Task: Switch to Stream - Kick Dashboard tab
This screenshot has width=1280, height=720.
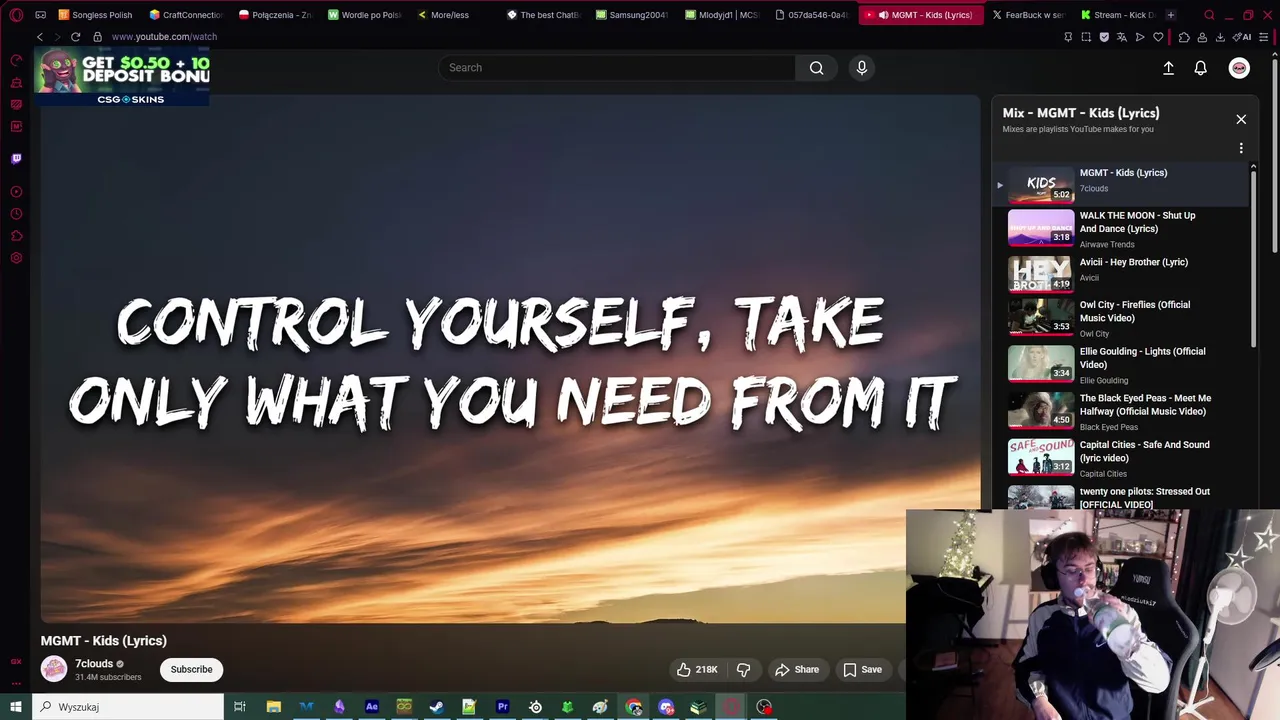Action: pos(1117,15)
